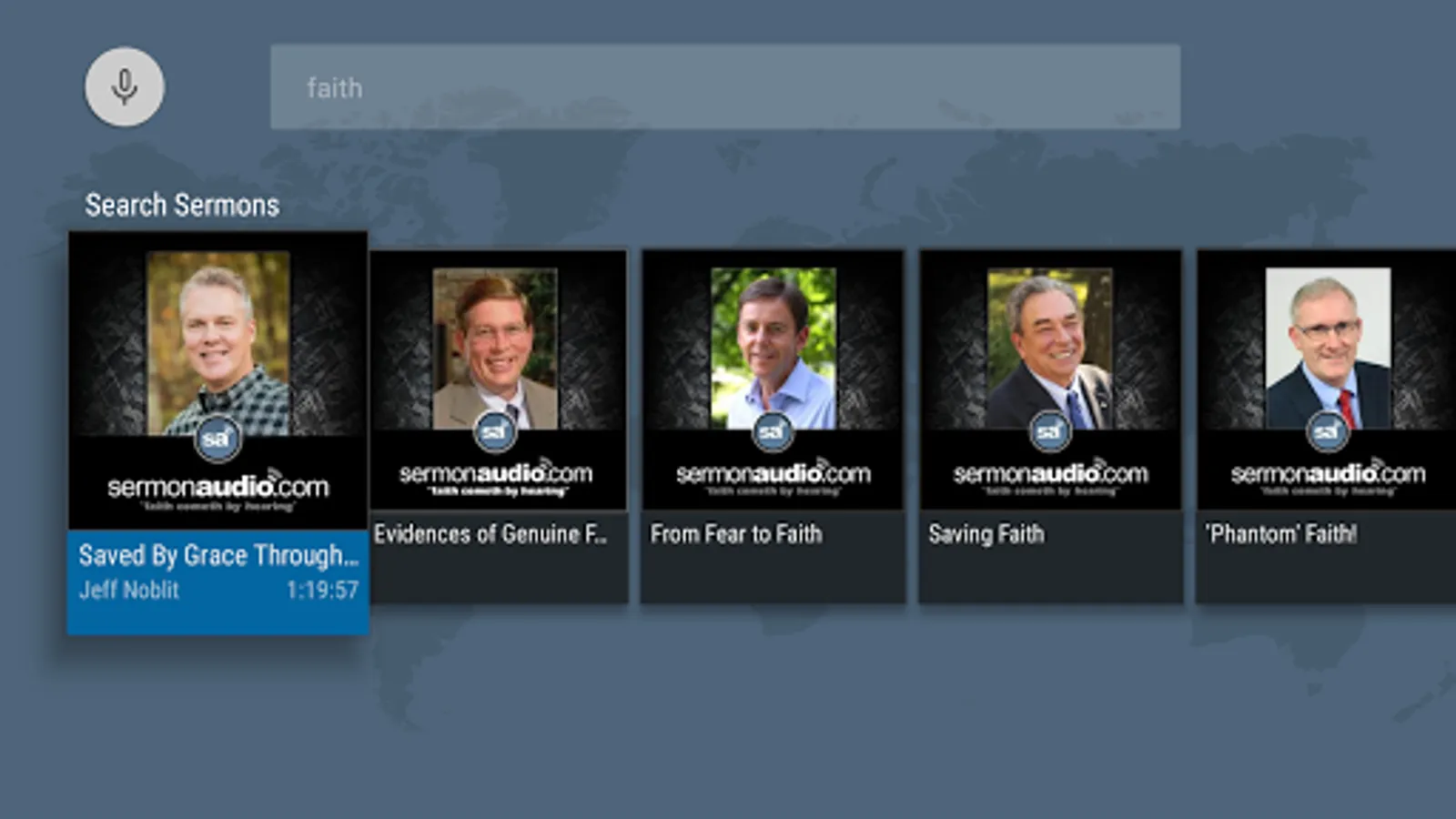Open the "Saving Faith" sermon thumbnail

click(1050, 379)
